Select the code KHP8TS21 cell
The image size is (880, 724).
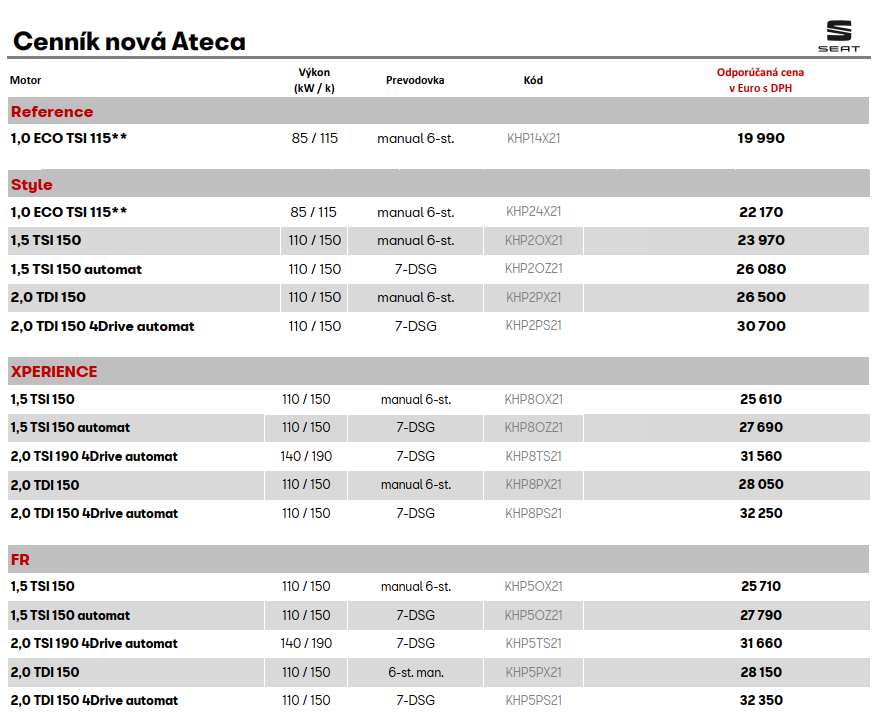(x=533, y=456)
